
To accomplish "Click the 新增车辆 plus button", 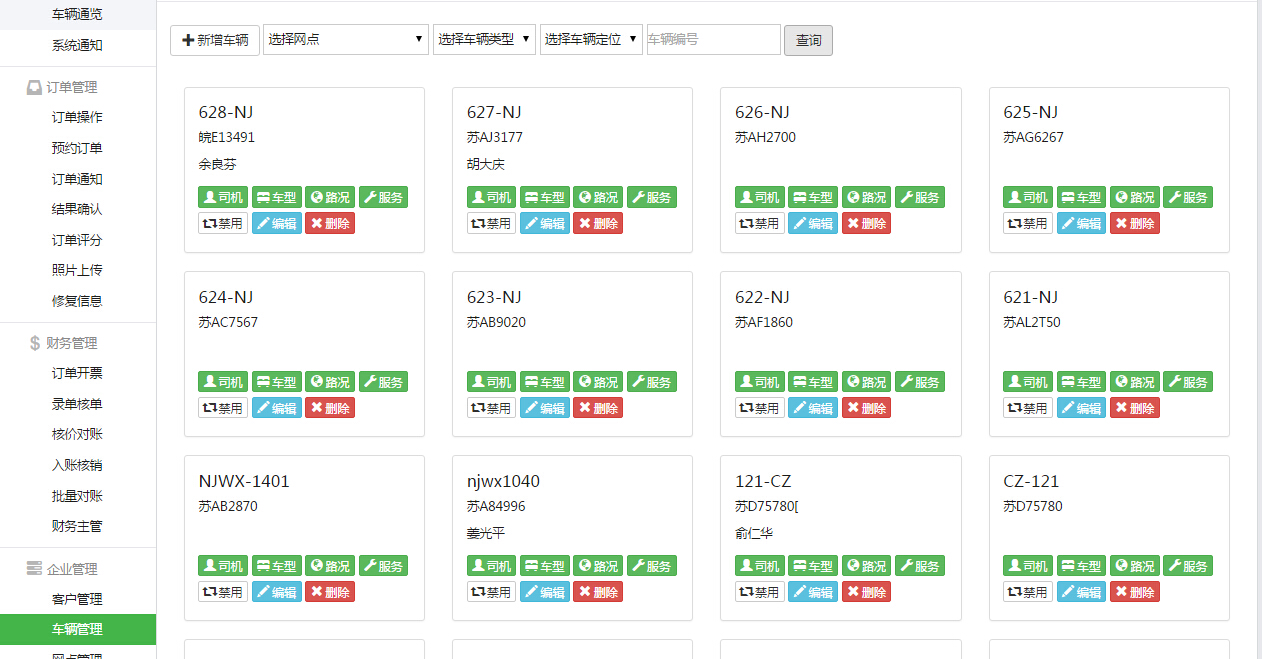I will click(x=215, y=40).
